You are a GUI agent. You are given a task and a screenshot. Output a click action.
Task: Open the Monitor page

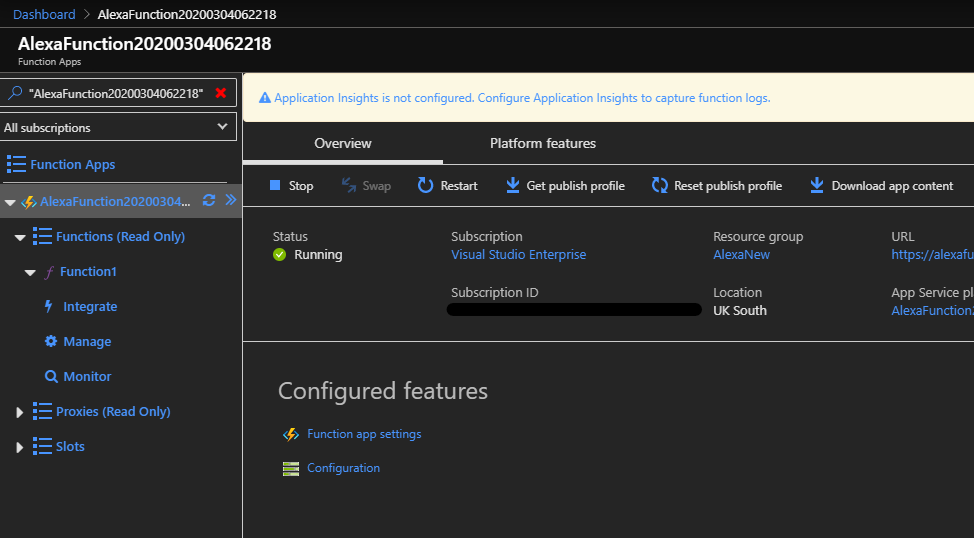pyautogui.click(x=88, y=376)
